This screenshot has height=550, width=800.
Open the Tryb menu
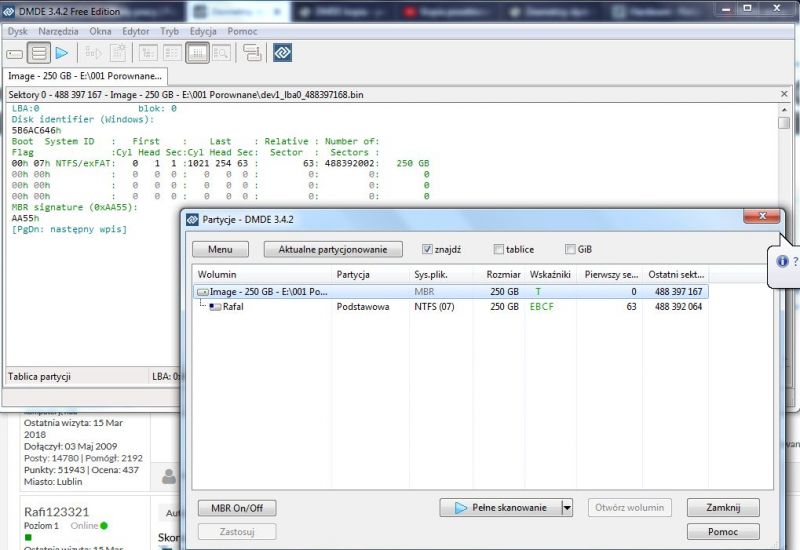point(169,31)
